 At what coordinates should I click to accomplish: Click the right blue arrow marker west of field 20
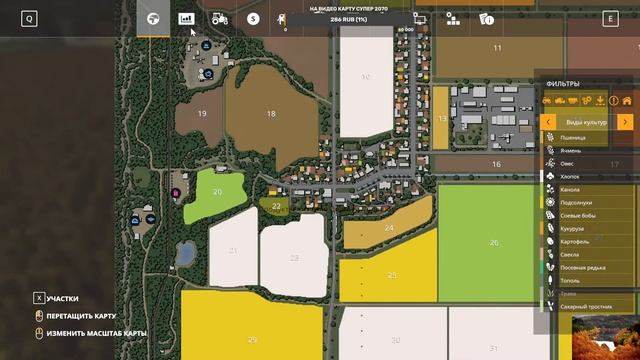[151, 220]
